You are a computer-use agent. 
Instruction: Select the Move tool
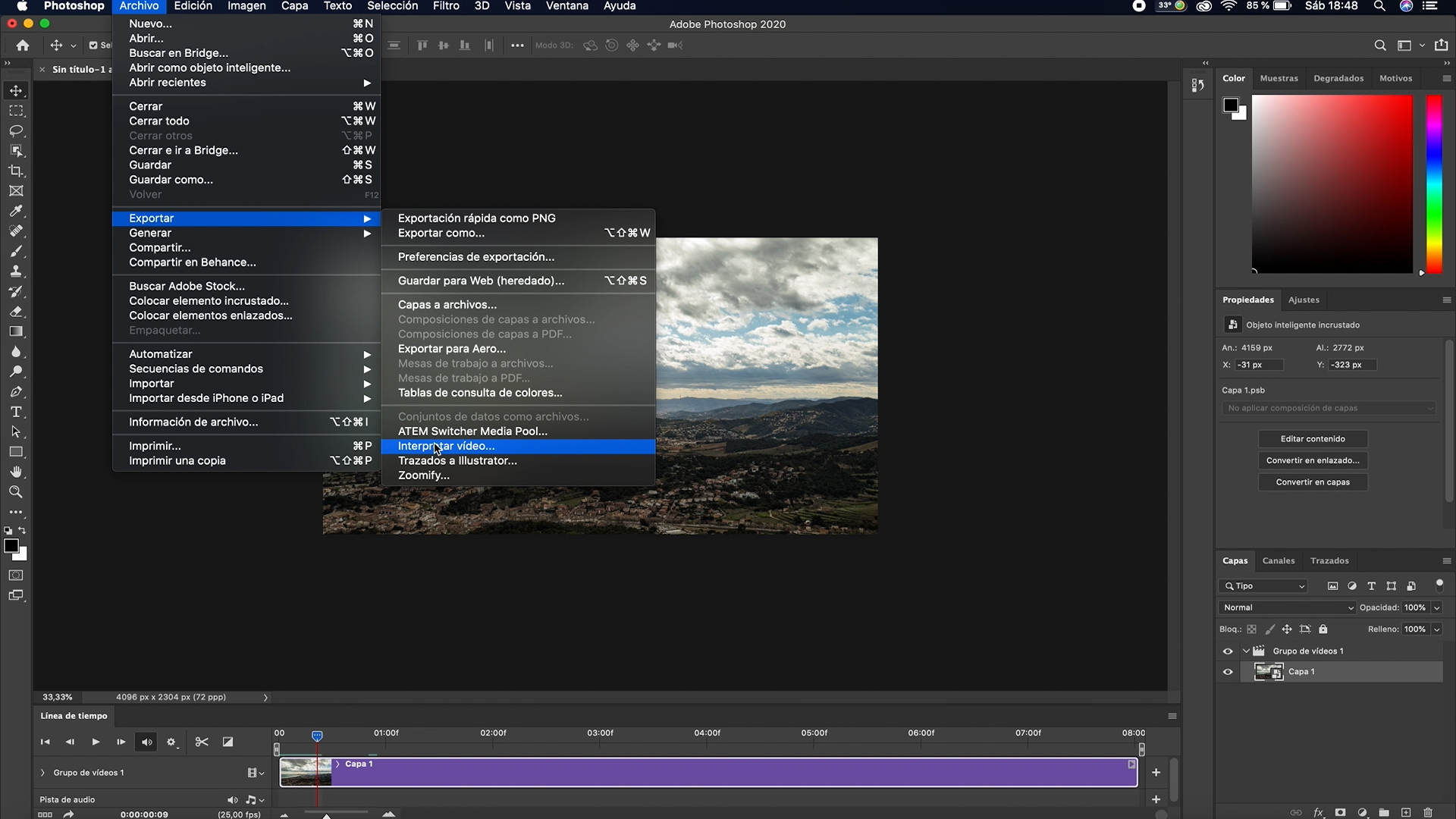coord(16,90)
